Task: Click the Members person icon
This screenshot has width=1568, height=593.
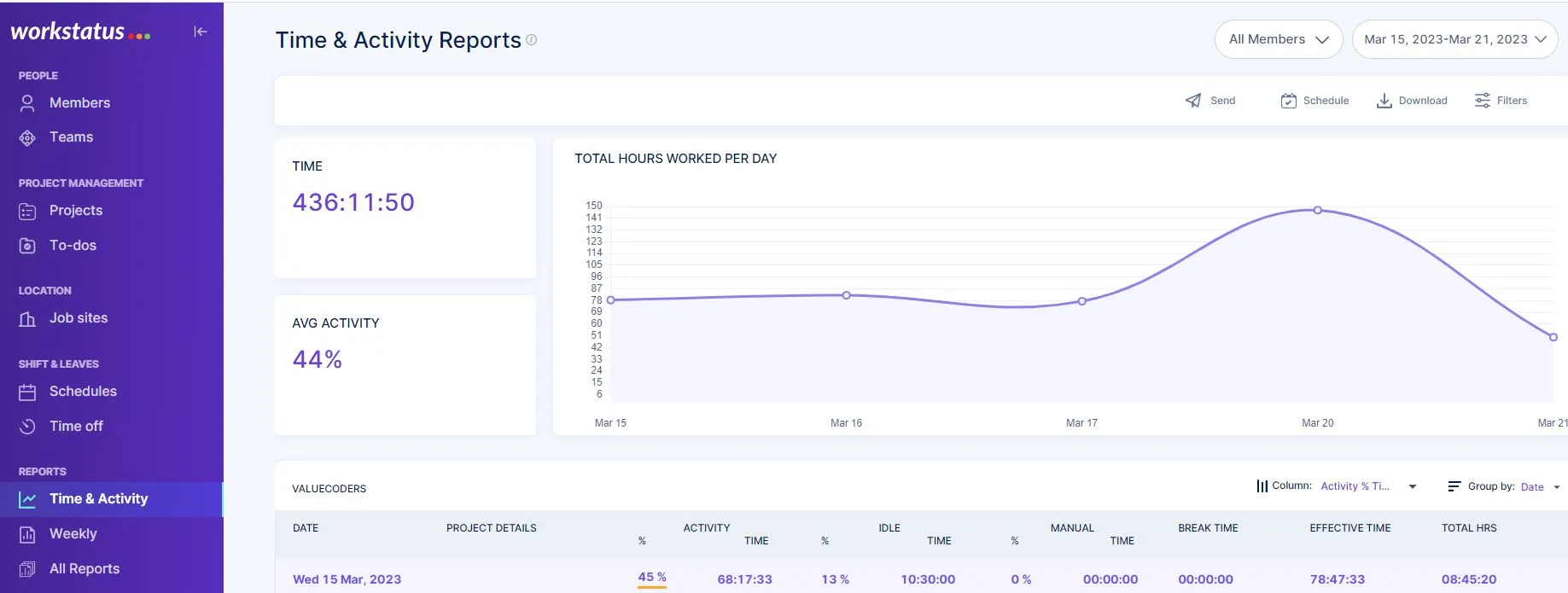Action: pos(27,103)
